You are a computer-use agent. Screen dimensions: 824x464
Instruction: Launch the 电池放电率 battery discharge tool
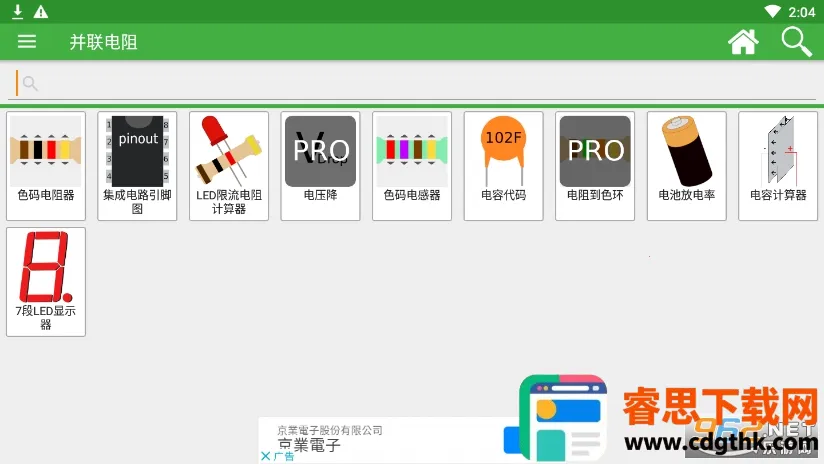(687, 165)
